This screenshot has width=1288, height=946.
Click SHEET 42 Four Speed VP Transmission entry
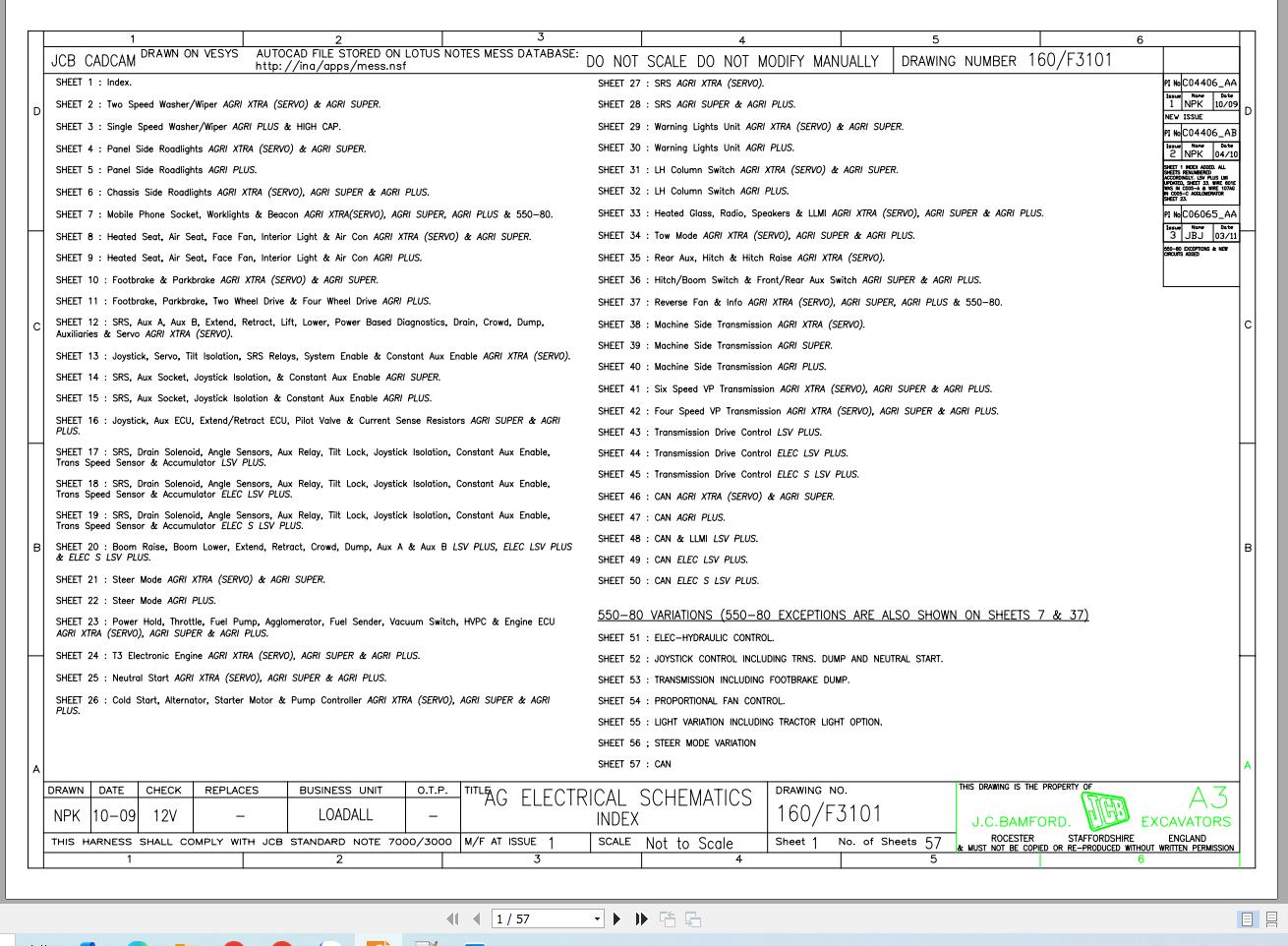(798, 412)
